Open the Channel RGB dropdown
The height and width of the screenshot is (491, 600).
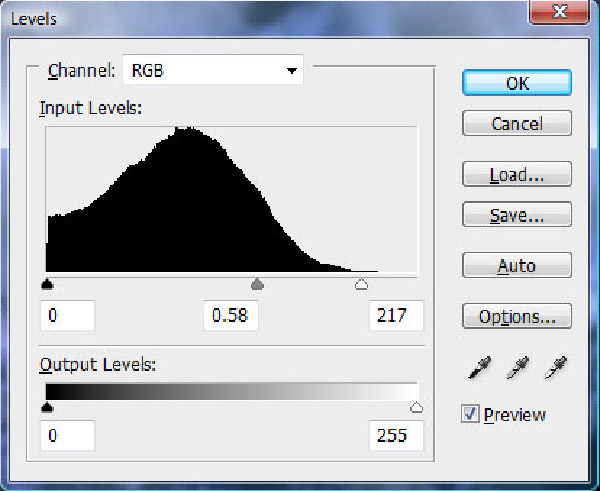pyautogui.click(x=213, y=70)
